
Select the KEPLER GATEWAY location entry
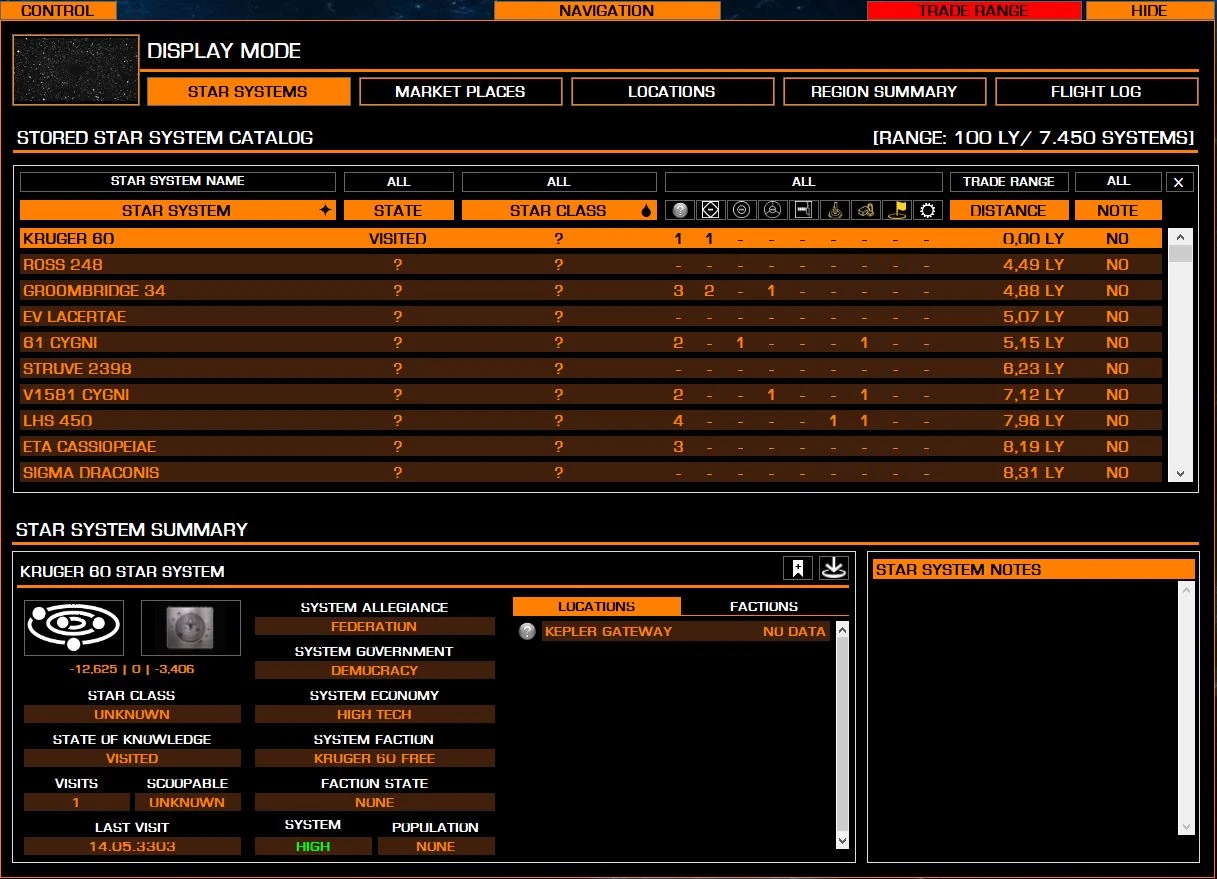(686, 631)
